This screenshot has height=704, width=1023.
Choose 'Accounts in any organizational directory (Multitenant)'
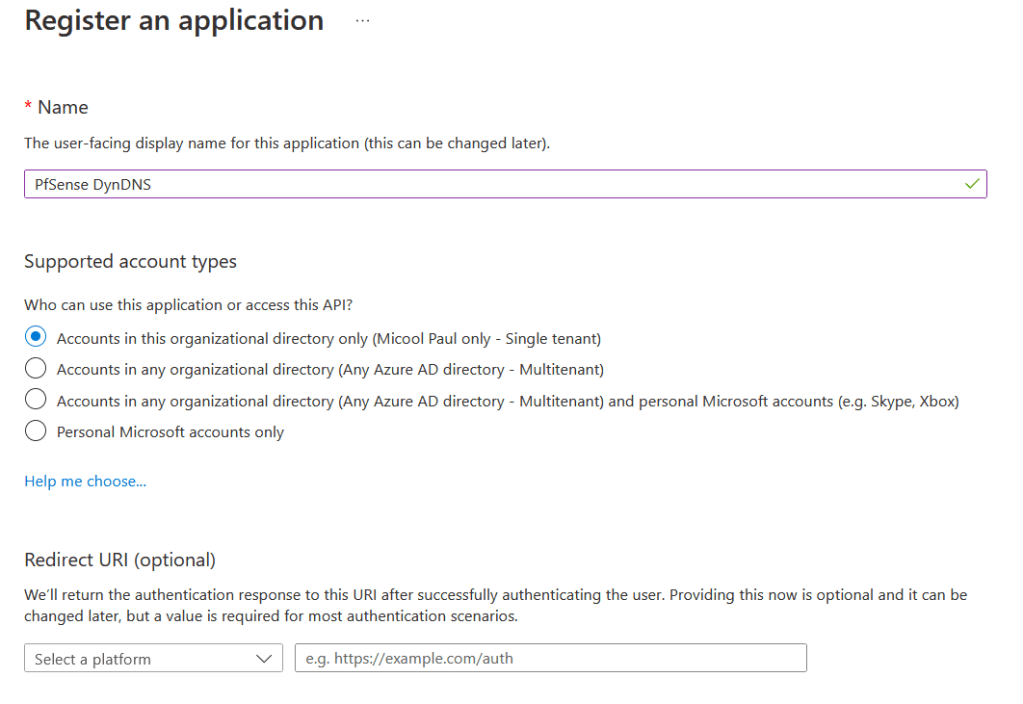35,369
